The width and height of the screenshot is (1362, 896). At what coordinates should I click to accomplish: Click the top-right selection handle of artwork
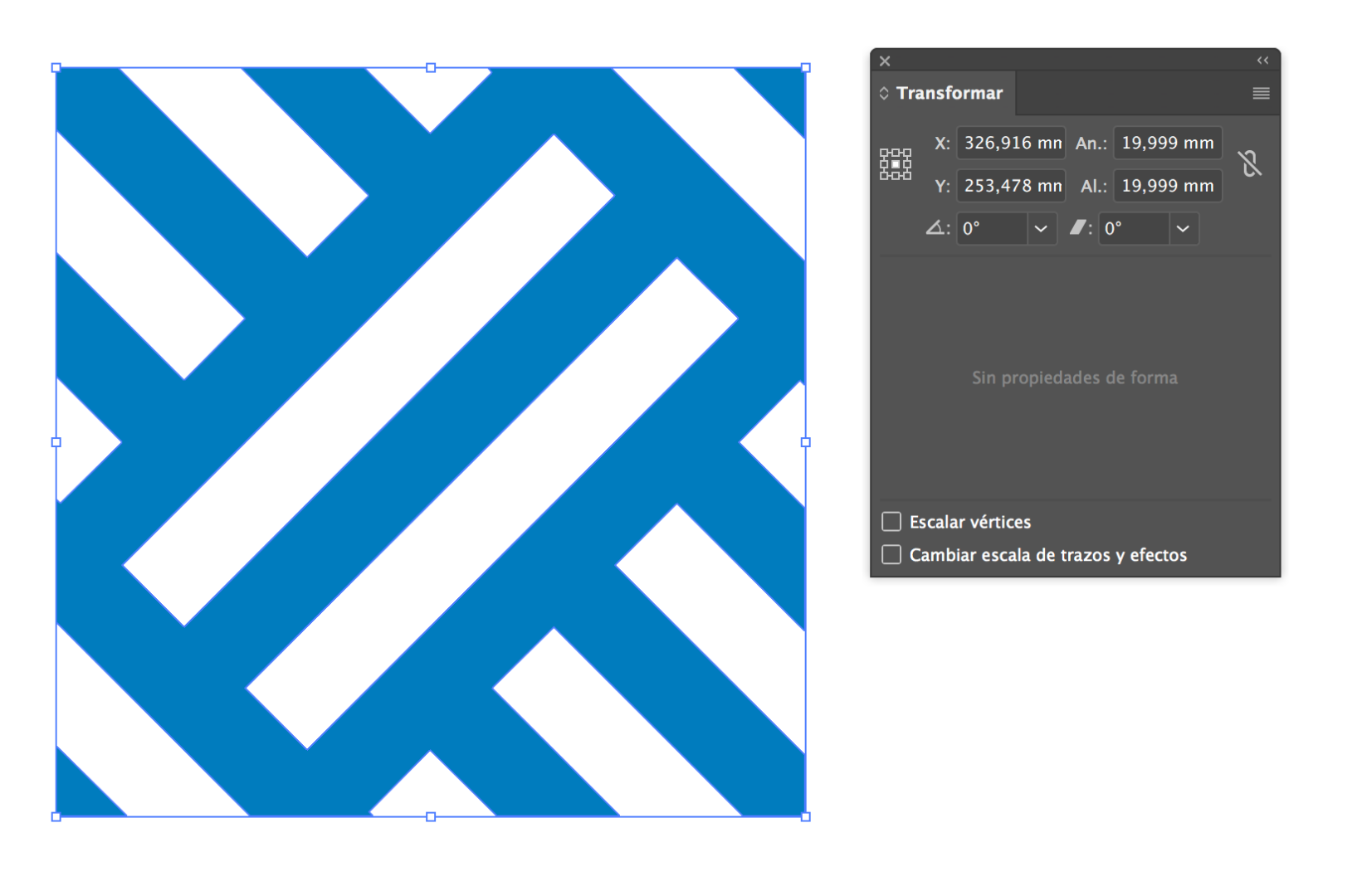tap(805, 68)
